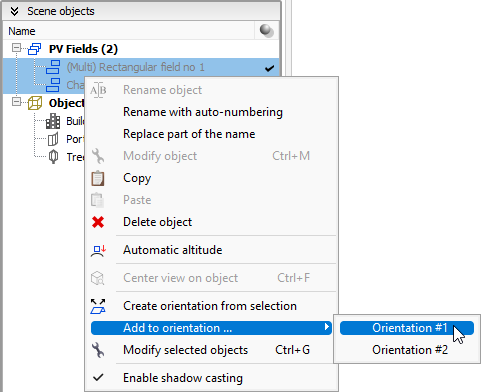The height and width of the screenshot is (392, 481).
Task: Click the Building object icon
Action: pos(53,121)
